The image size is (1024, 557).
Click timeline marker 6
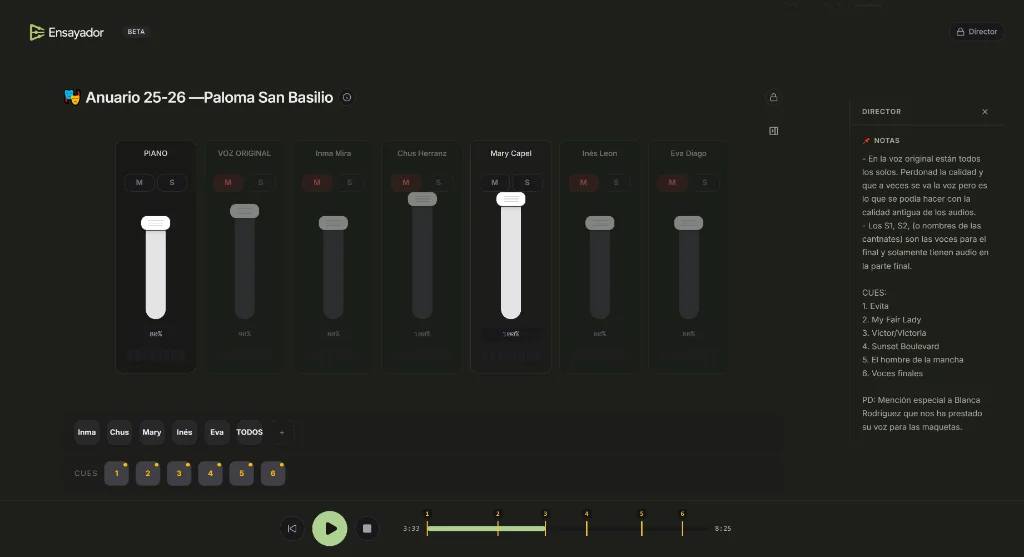(682, 524)
